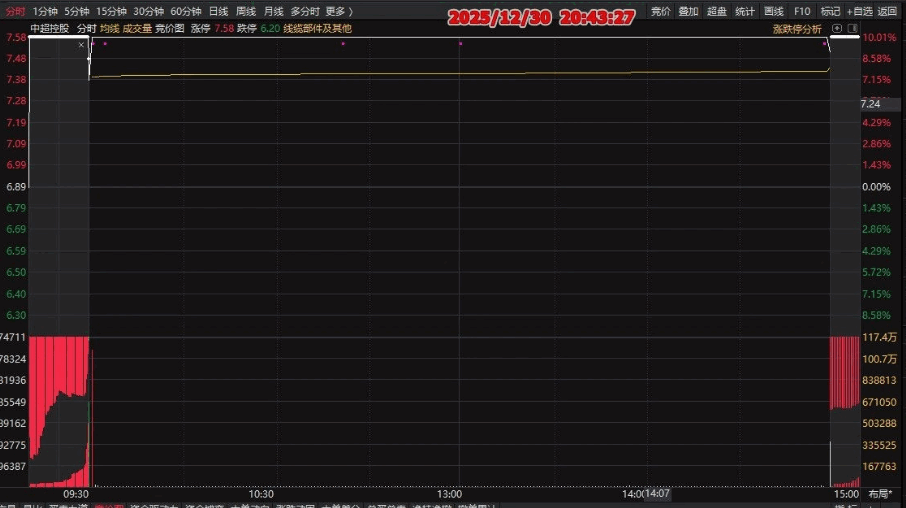Click the panel layout icon at chart top right
This screenshot has width=906, height=508.
(852, 28)
